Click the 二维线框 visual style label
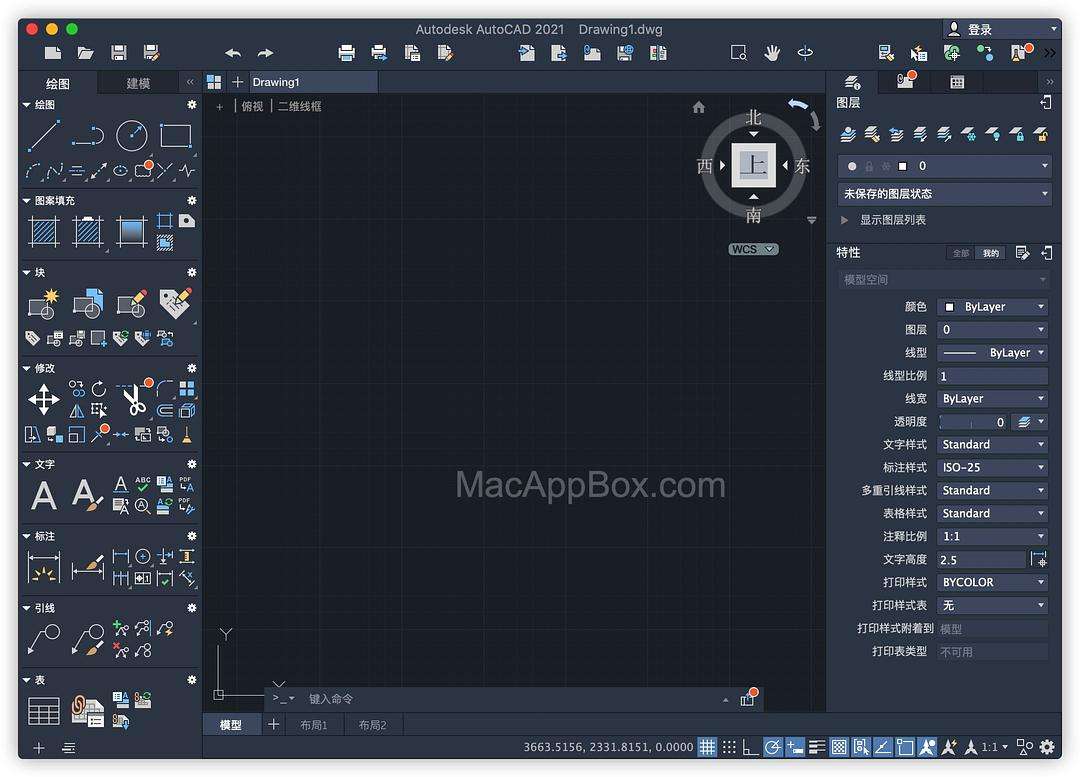 (x=300, y=106)
